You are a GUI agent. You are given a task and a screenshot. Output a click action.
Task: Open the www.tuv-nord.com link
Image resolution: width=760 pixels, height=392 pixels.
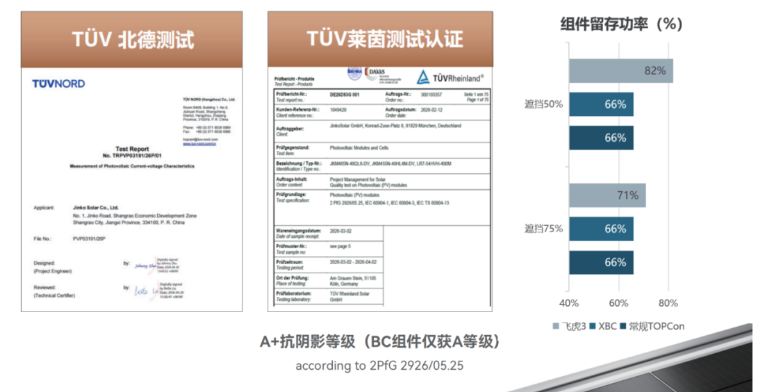(200, 144)
